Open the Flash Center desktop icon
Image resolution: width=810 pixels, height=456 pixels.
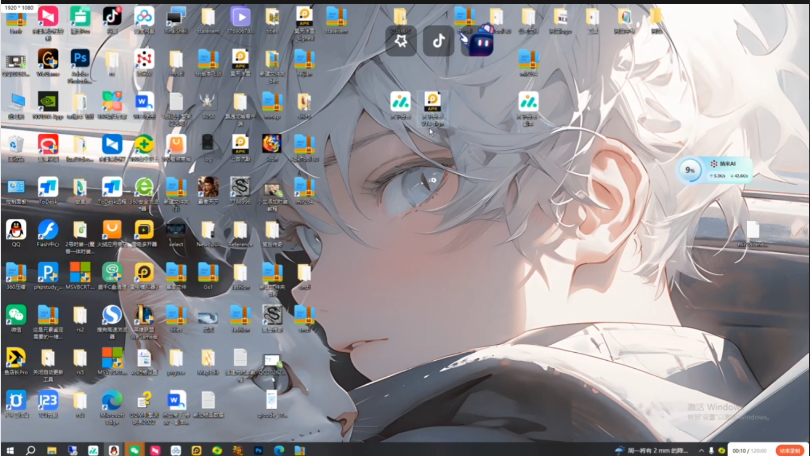point(47,230)
